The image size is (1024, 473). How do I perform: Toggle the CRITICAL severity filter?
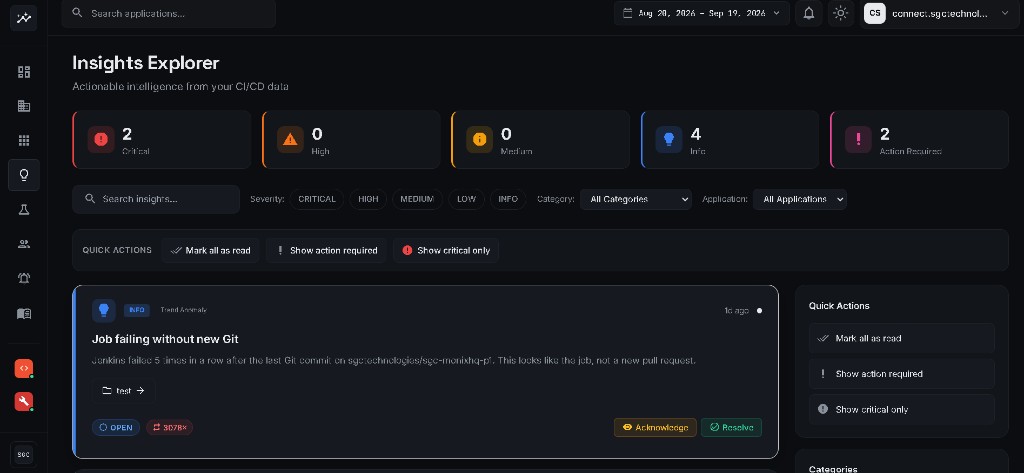[317, 199]
